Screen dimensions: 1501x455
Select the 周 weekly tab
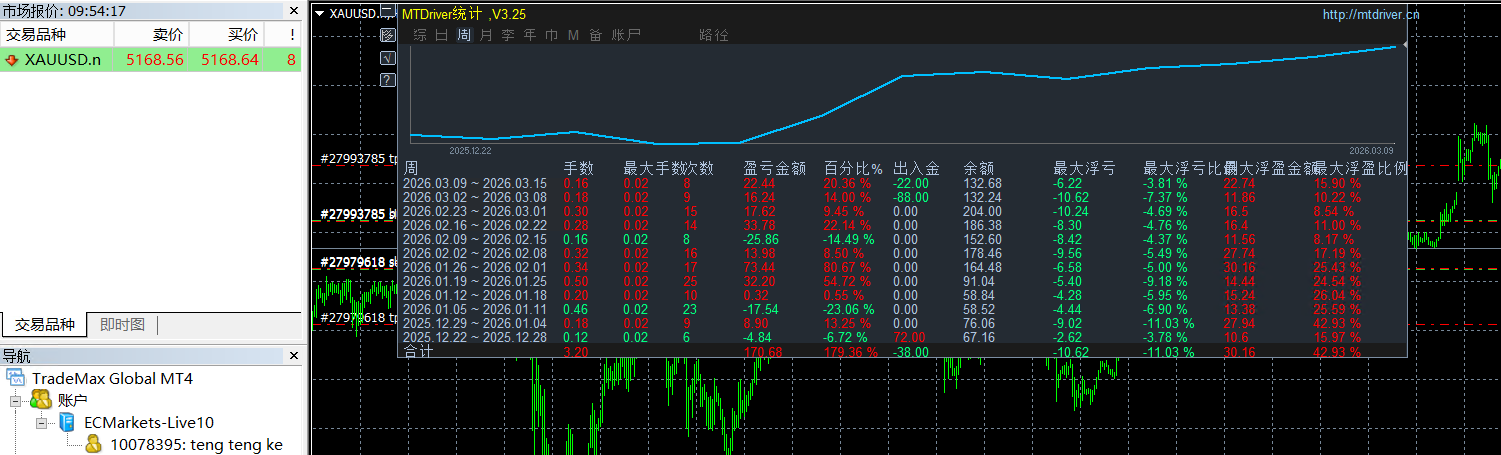point(464,35)
